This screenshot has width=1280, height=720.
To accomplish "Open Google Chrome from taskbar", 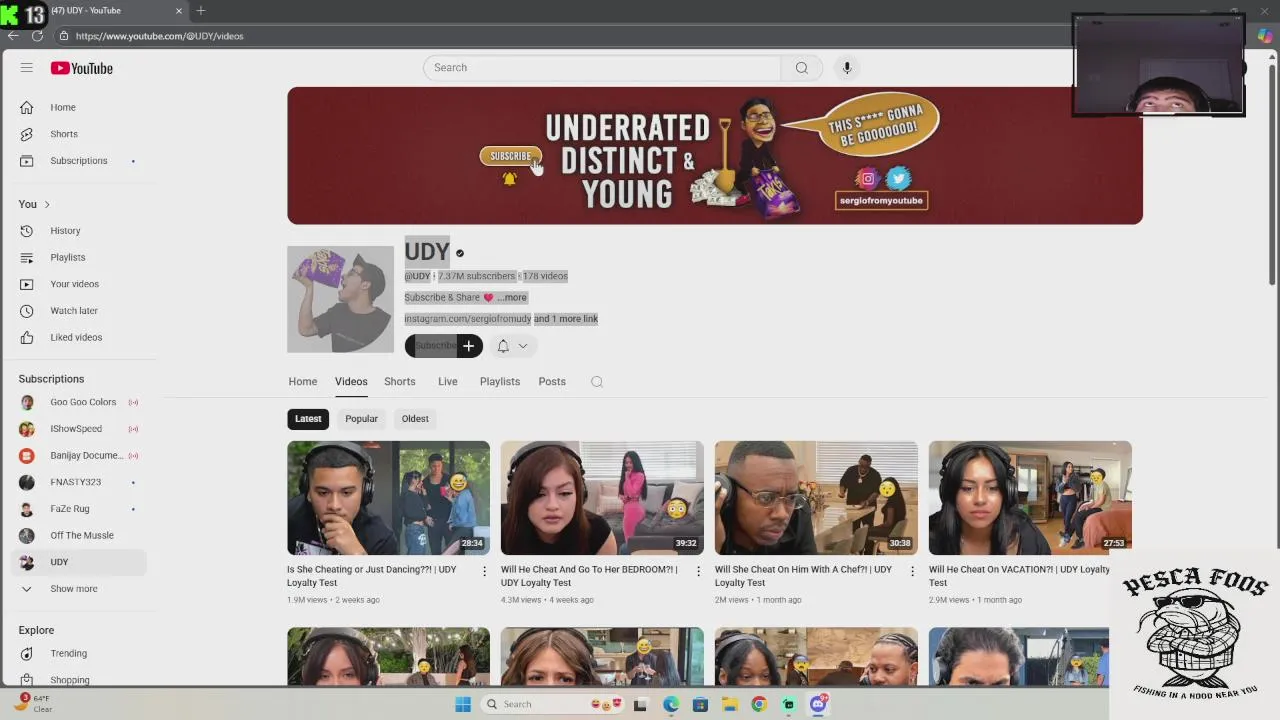I will click(759, 704).
